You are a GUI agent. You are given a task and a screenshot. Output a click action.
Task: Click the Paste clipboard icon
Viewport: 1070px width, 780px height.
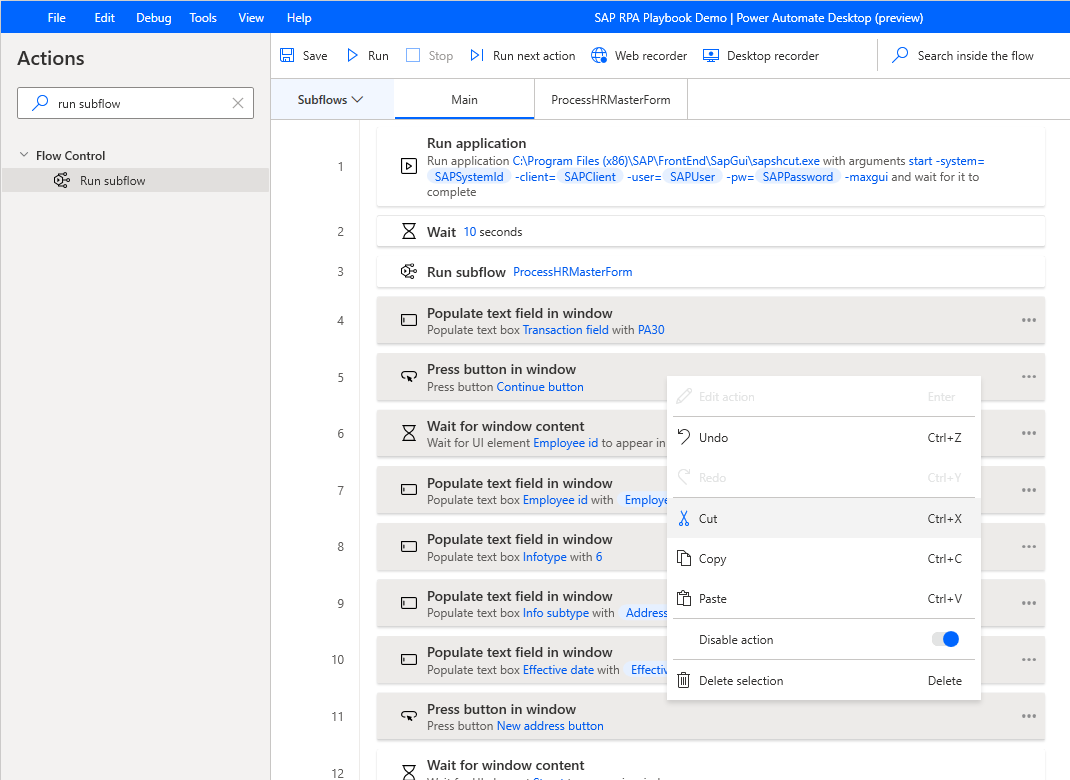point(684,598)
